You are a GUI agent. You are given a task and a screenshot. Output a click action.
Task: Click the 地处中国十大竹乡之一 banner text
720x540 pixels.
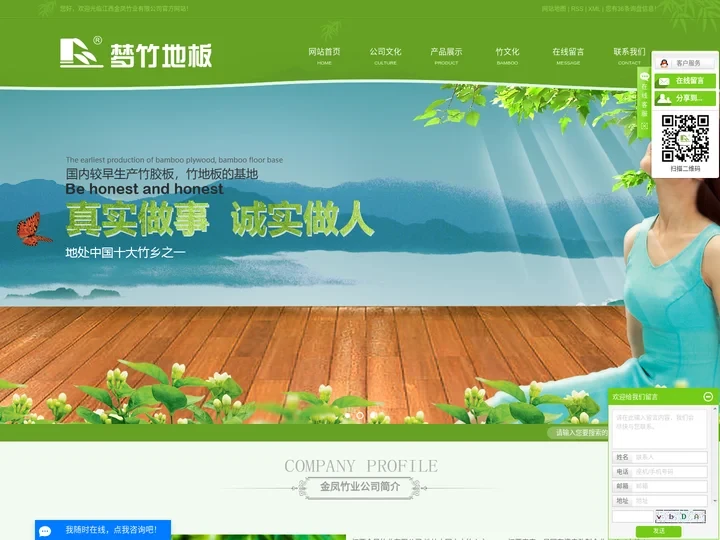[x=125, y=253]
